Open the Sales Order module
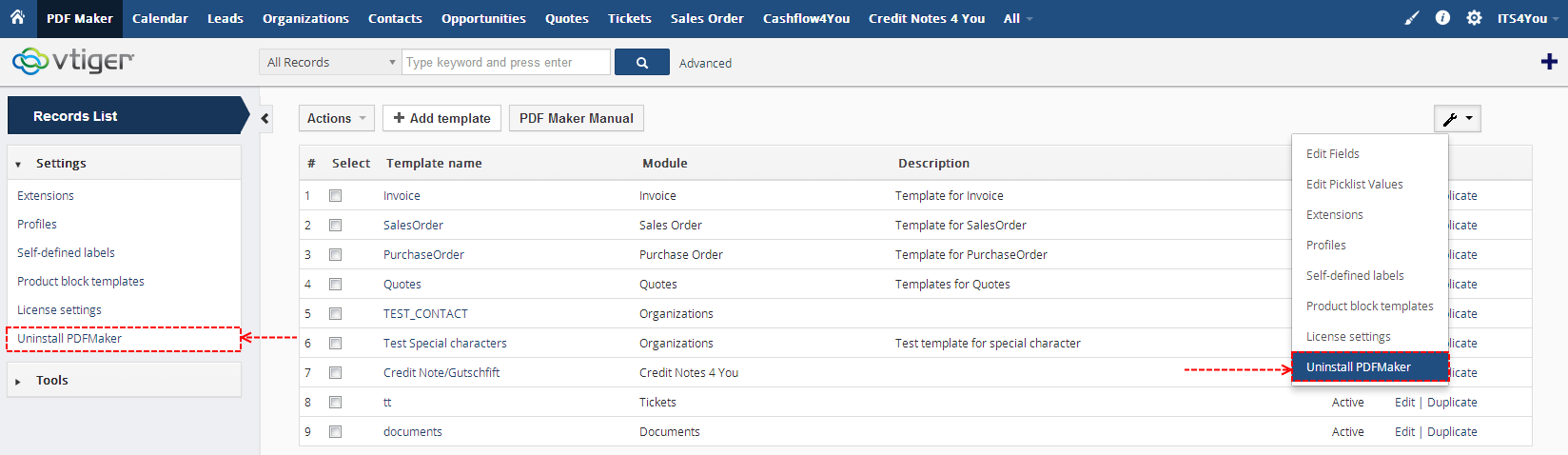This screenshot has height=455, width=1568. [x=707, y=18]
